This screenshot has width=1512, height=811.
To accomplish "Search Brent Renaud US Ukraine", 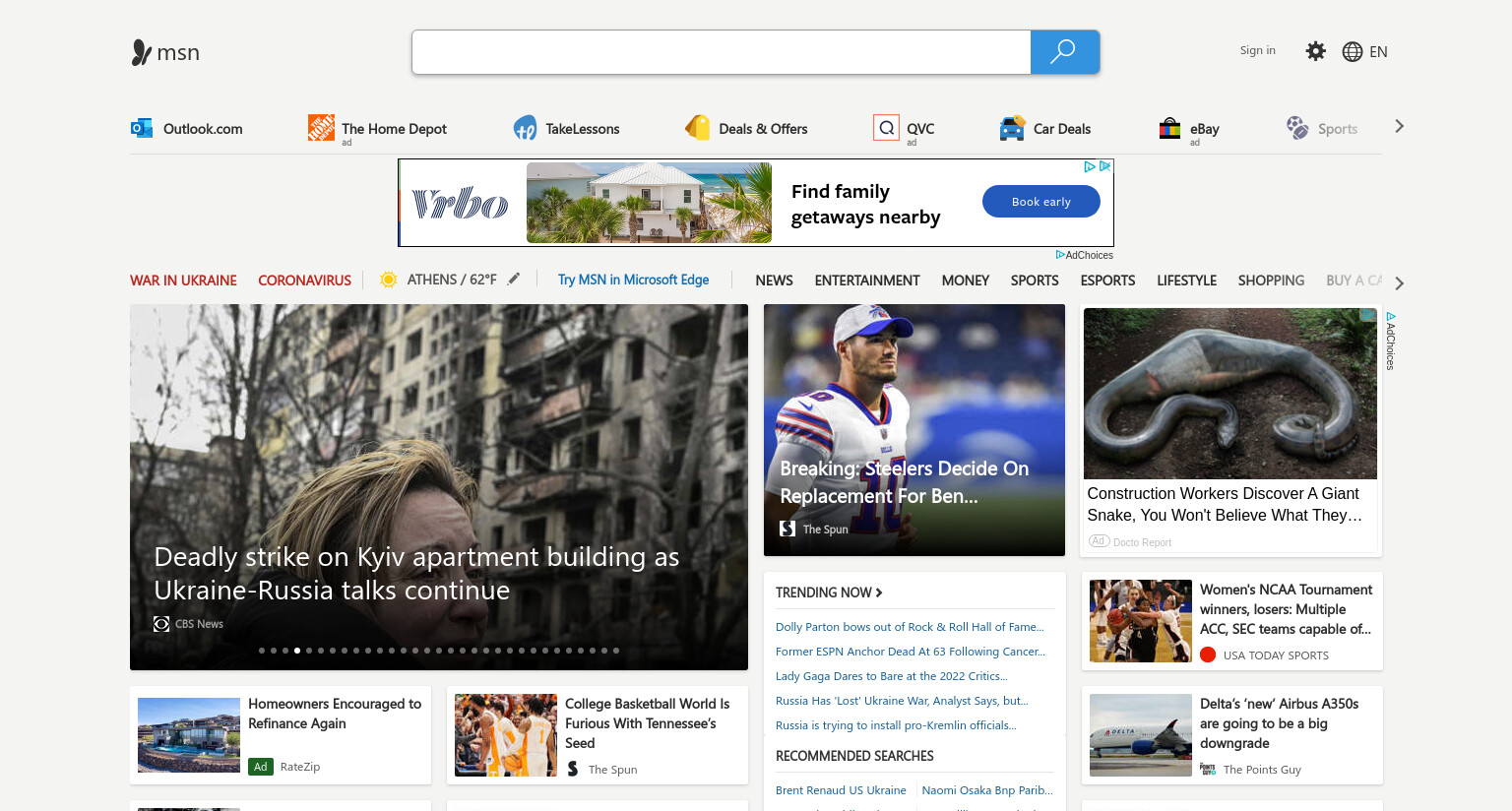I will coord(841,790).
